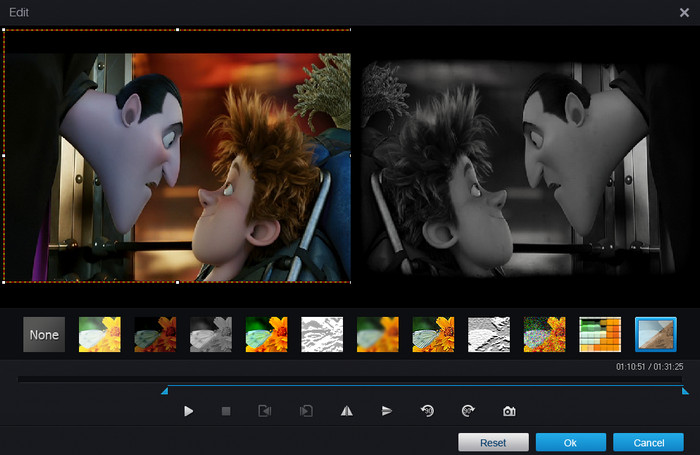This screenshot has height=455, width=700.
Task: Click the Reset button
Action: click(493, 442)
